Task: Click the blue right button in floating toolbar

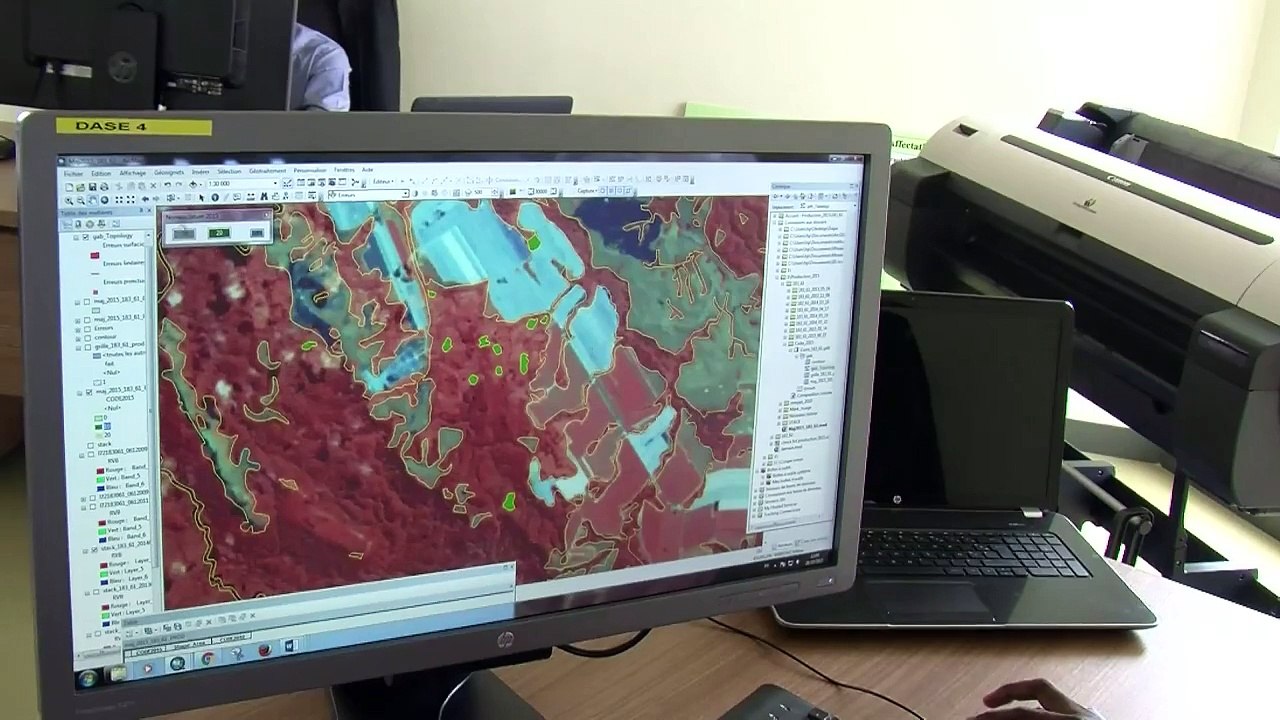Action: [257, 233]
